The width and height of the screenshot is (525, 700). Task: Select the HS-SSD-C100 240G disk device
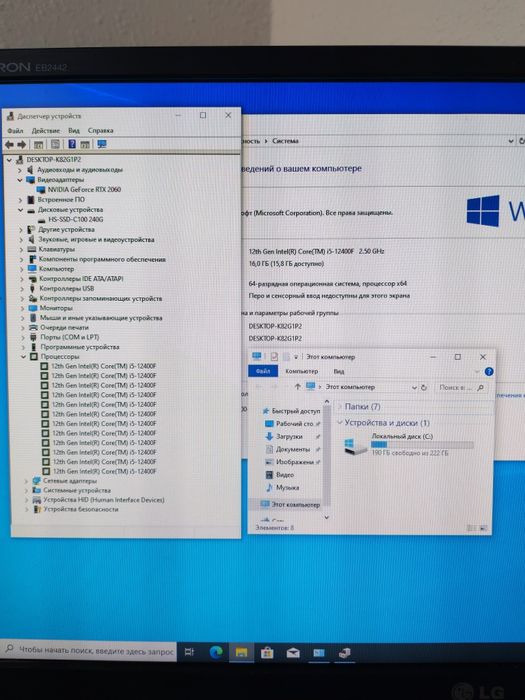click(75, 219)
